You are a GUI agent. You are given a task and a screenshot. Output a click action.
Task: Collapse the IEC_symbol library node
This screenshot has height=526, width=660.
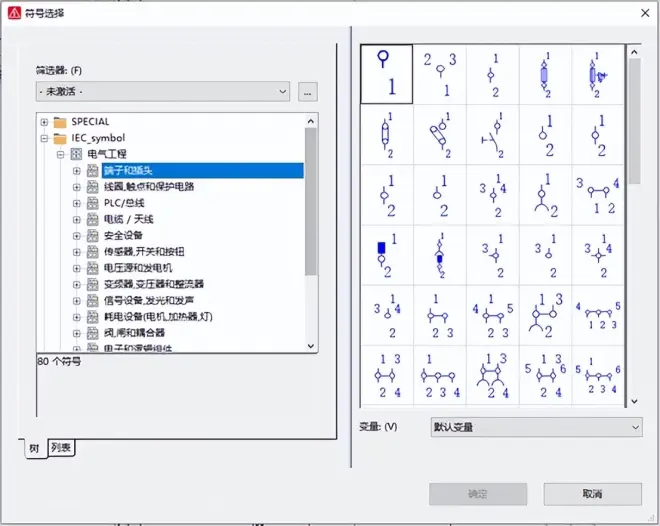(x=44, y=138)
